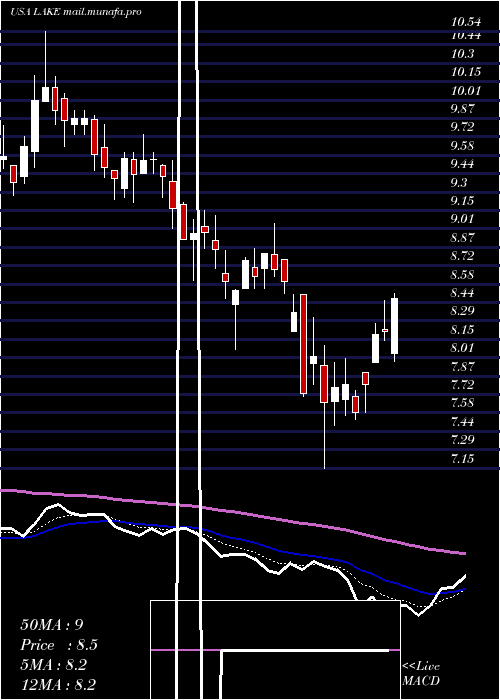Click the 7.15 price axis label
This screenshot has width=500, height=700.
click(x=462, y=458)
